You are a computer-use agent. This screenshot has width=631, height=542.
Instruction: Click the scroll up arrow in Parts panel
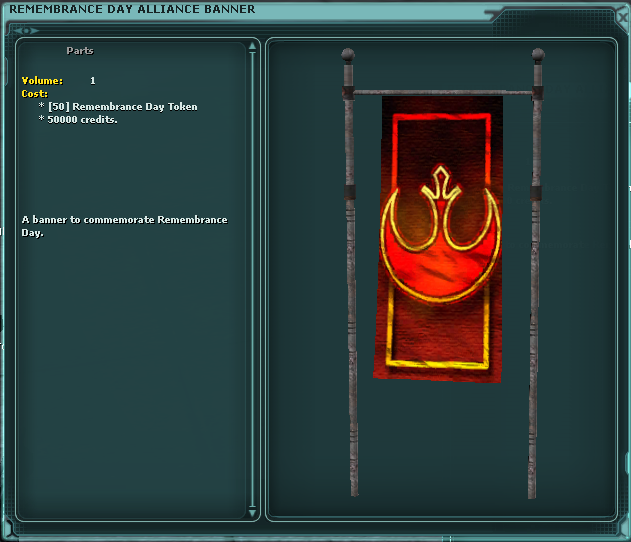point(253,48)
